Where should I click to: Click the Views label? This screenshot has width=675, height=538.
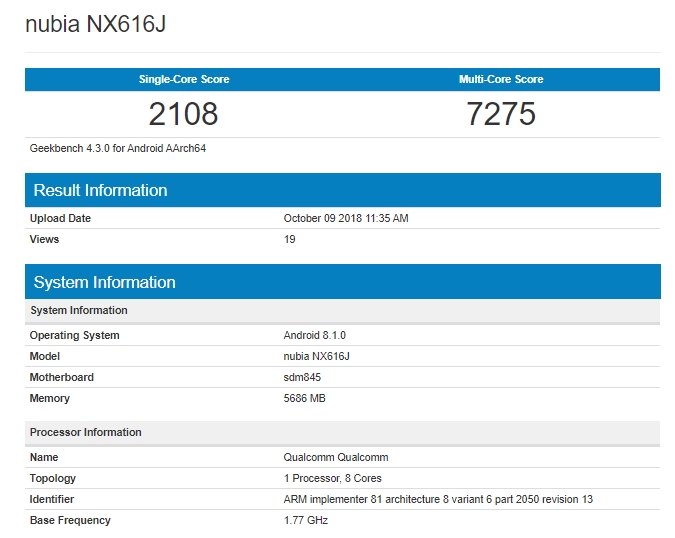[x=44, y=239]
